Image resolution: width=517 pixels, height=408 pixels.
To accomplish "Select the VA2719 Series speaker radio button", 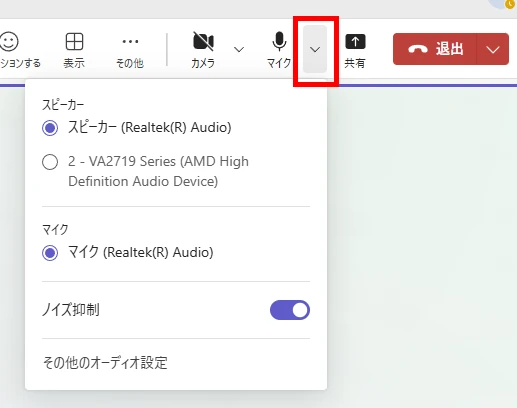I will 50,162.
